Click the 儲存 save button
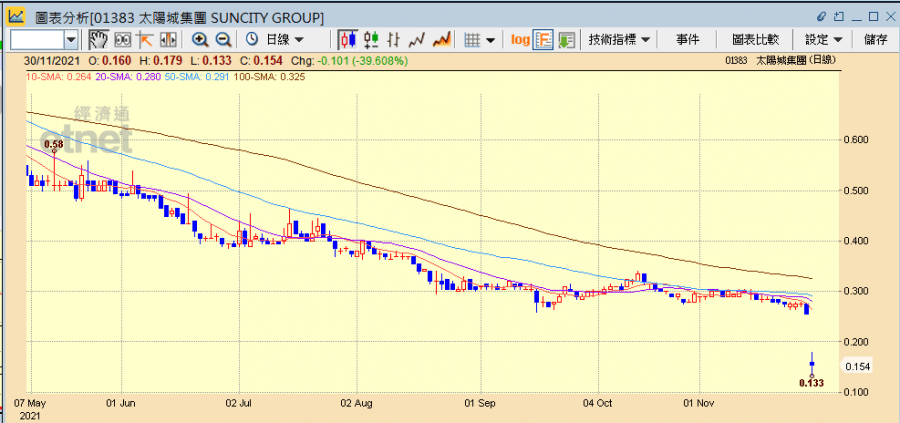 (875, 39)
